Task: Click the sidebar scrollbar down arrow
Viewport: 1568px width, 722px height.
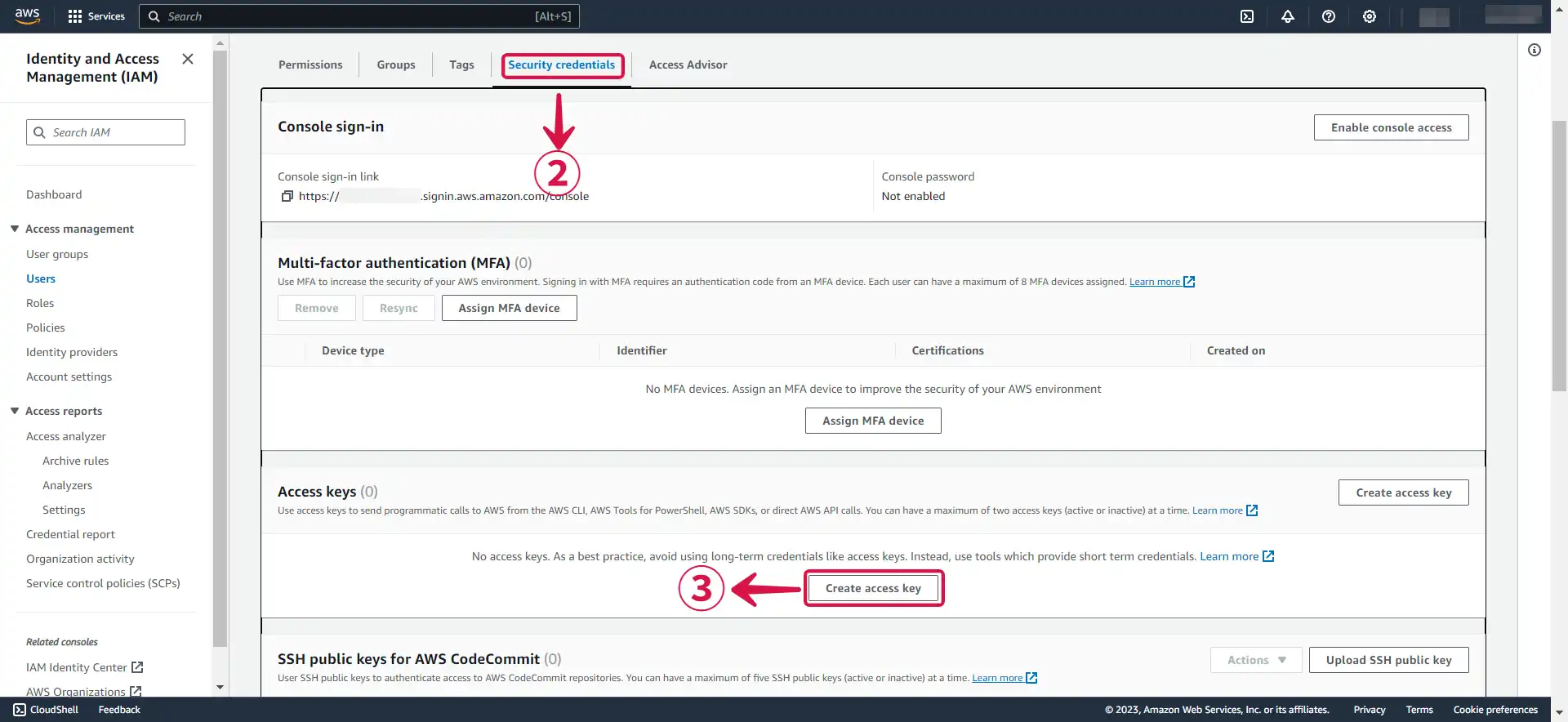Action: [x=220, y=688]
